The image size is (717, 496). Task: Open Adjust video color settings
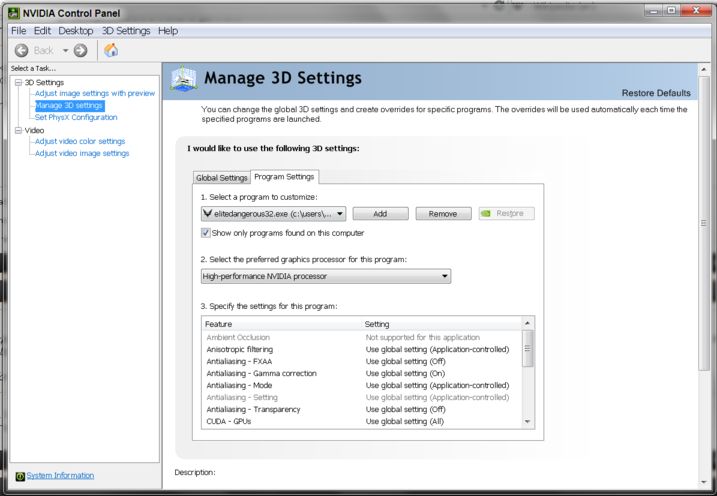point(80,141)
